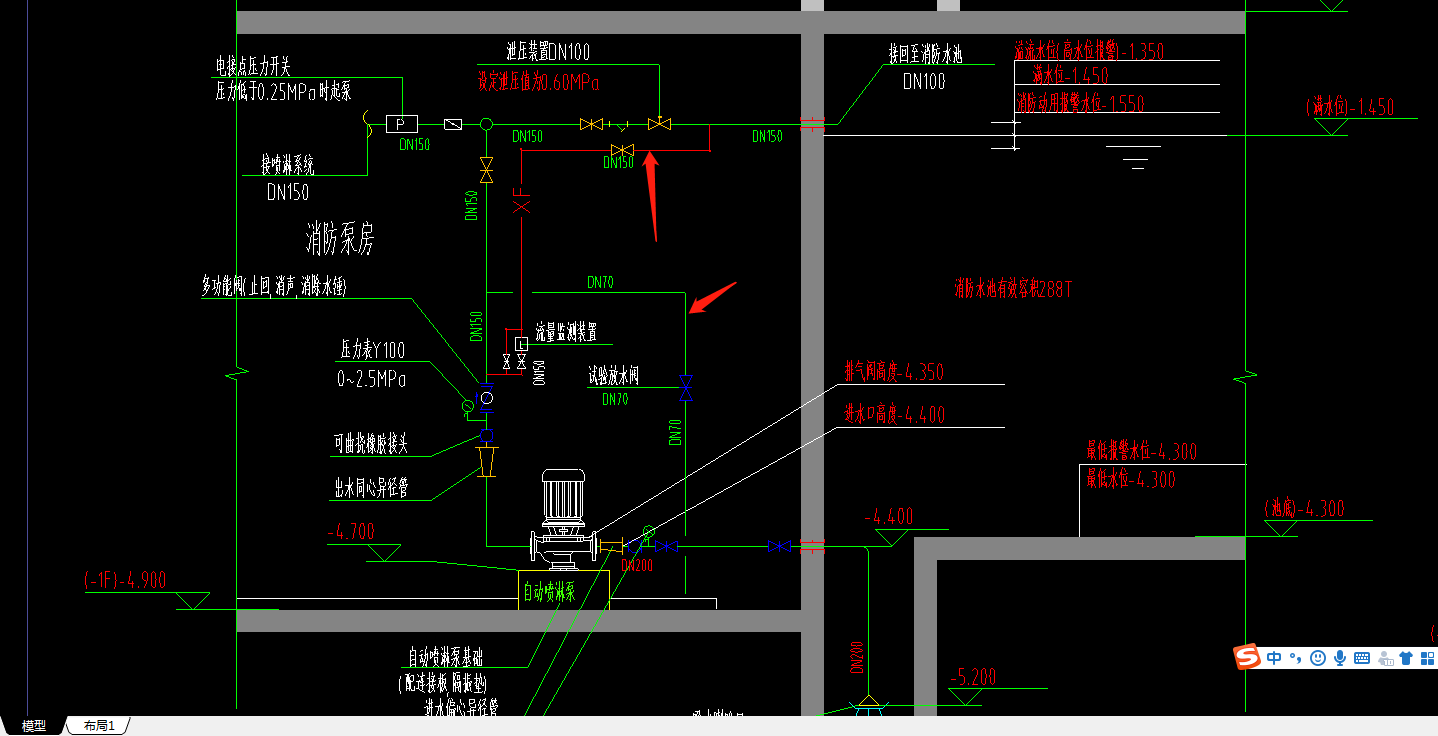Viewport: 1438px width, 736px height.
Task: Open the 布局1 layout tab
Action: tap(99, 726)
